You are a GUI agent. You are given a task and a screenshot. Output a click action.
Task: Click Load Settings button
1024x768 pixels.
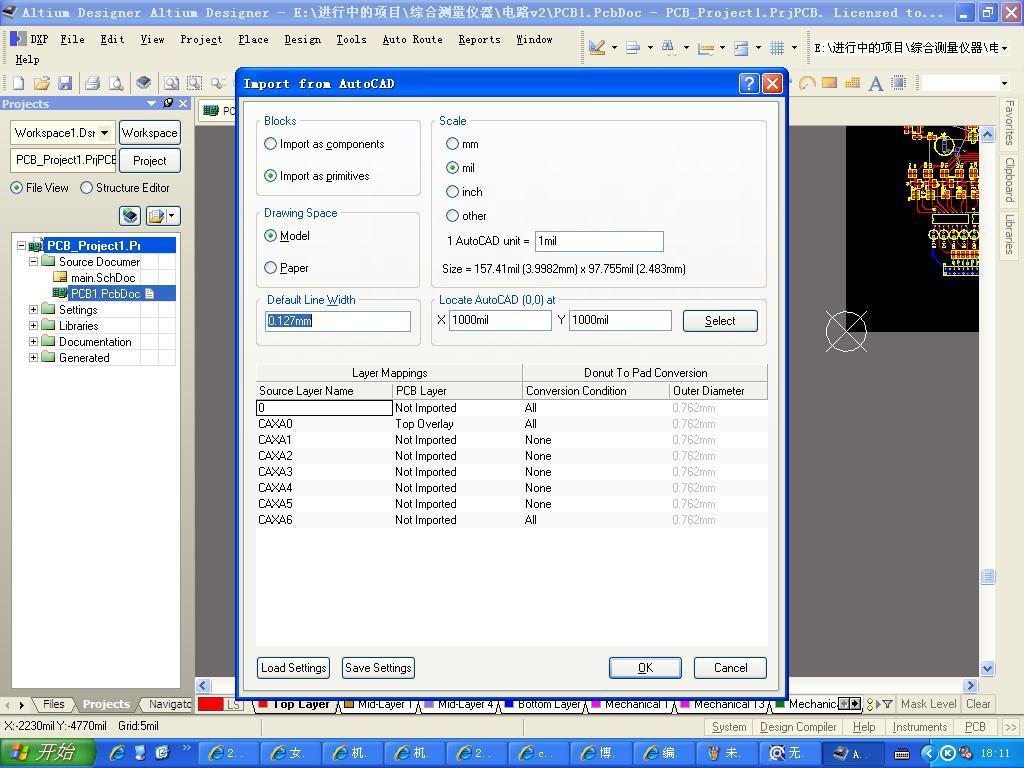(294, 667)
